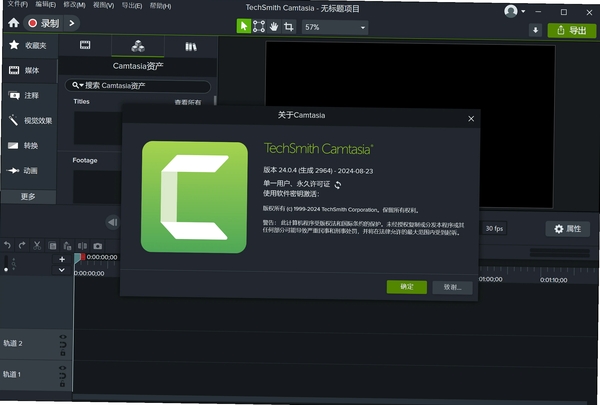The height and width of the screenshot is (405, 600).
Task: Open the 编辑(E) menu
Action: point(46,5)
